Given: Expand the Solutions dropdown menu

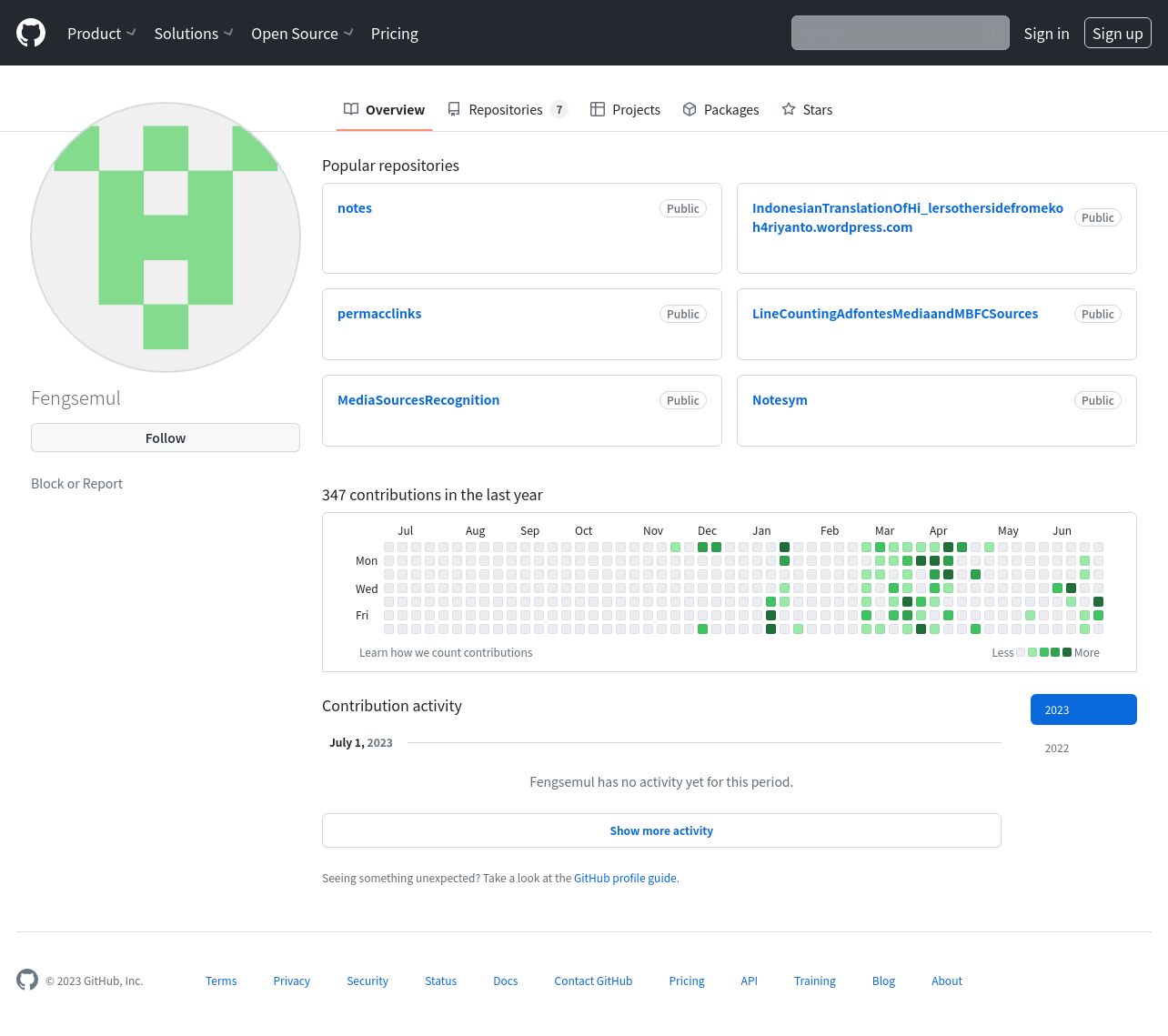Looking at the screenshot, I should pos(194,33).
